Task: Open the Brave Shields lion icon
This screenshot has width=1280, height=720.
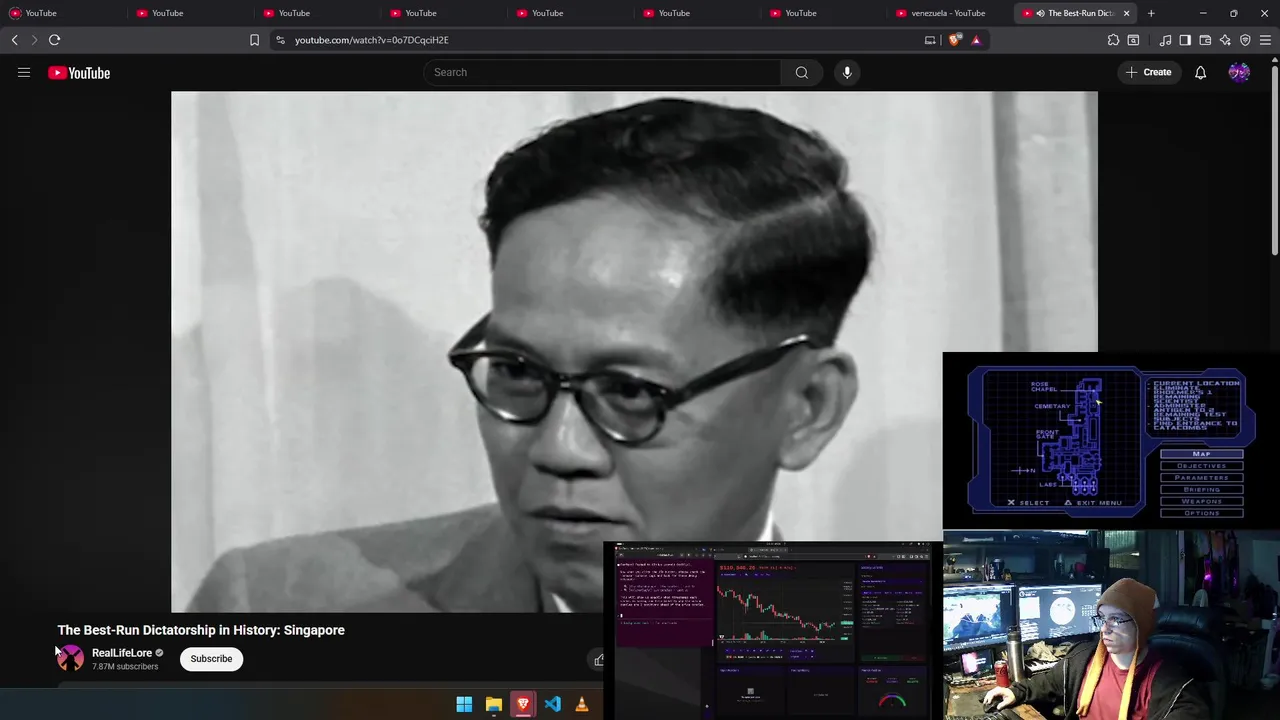Action: 955,40
